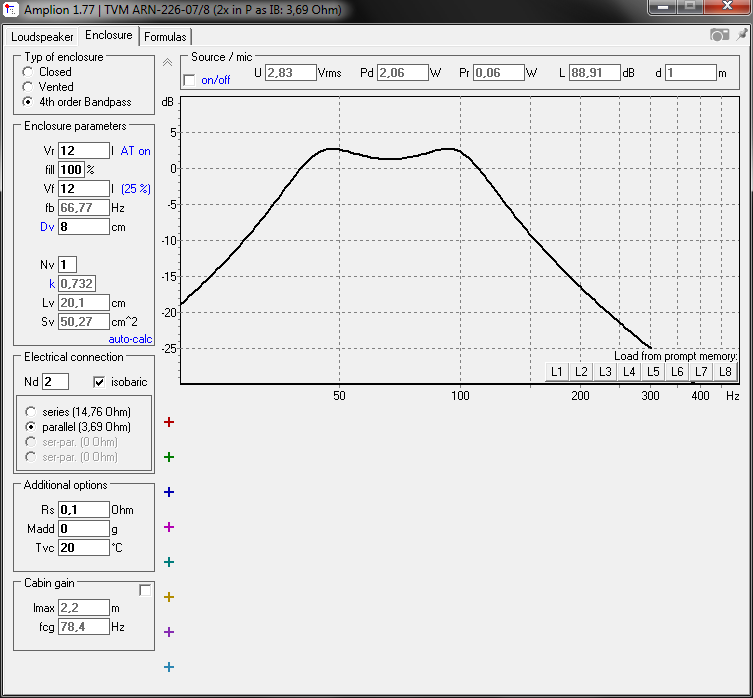Viewport: 753px width, 698px height.
Task: Minimize the Amplion window
Action: click(663, 7)
